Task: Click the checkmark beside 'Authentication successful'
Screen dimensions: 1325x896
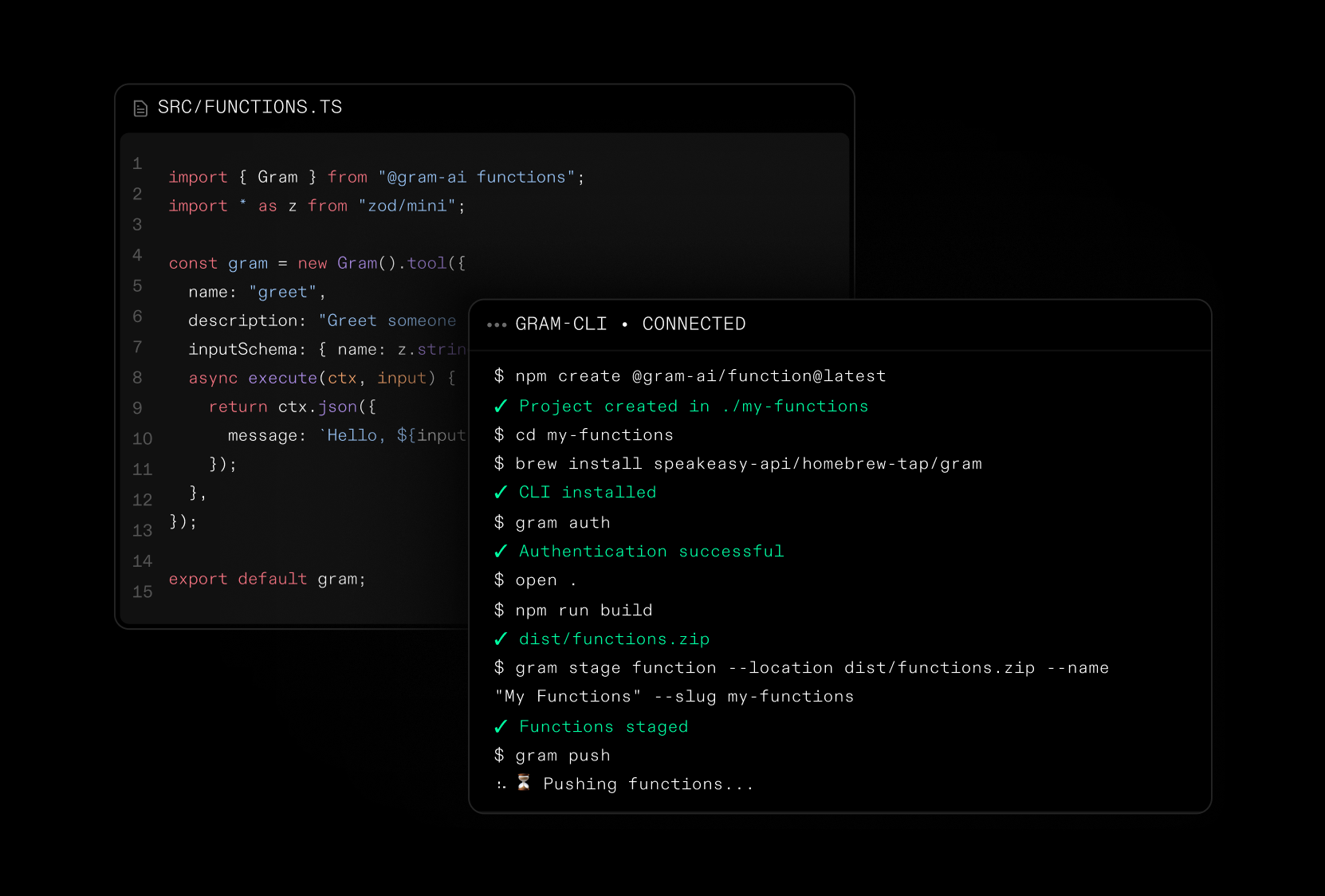Action: [x=501, y=551]
